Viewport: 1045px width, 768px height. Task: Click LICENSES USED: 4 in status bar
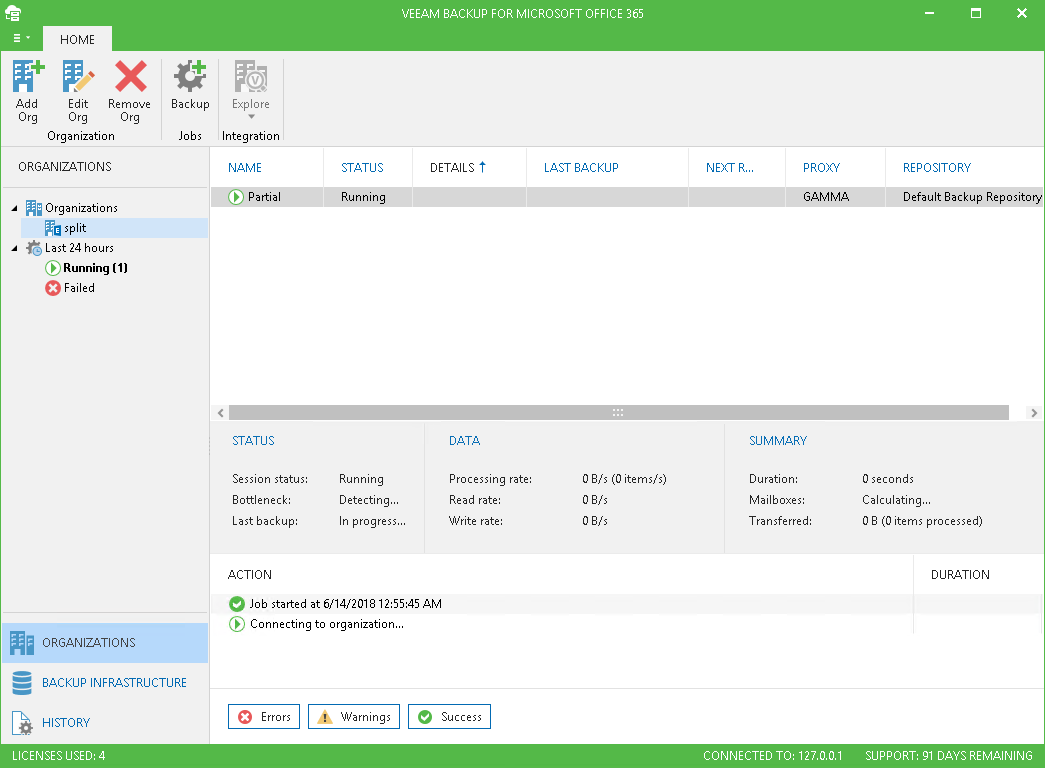(x=59, y=756)
